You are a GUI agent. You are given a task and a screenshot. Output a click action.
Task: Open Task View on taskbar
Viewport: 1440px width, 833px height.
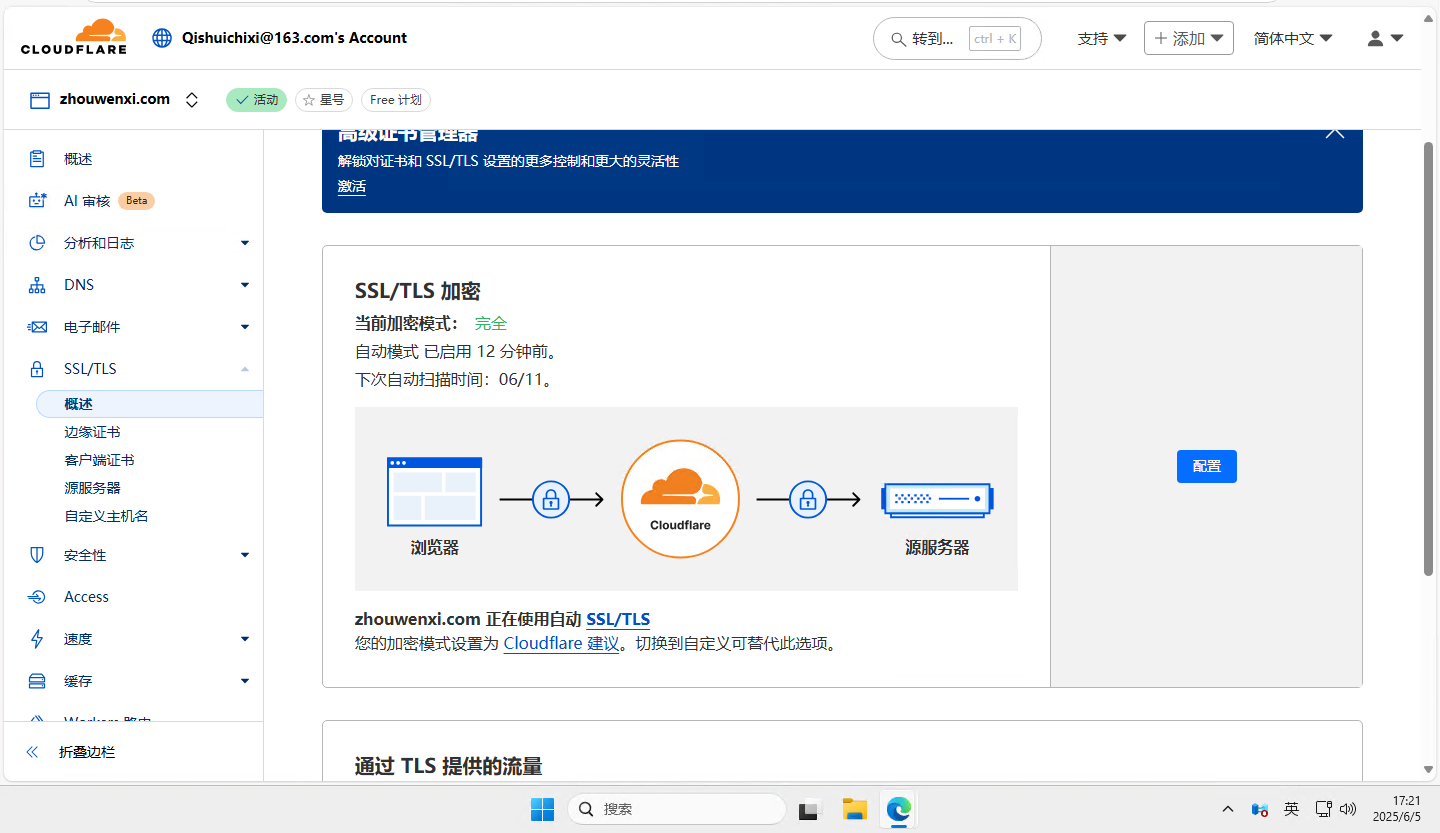(x=810, y=809)
